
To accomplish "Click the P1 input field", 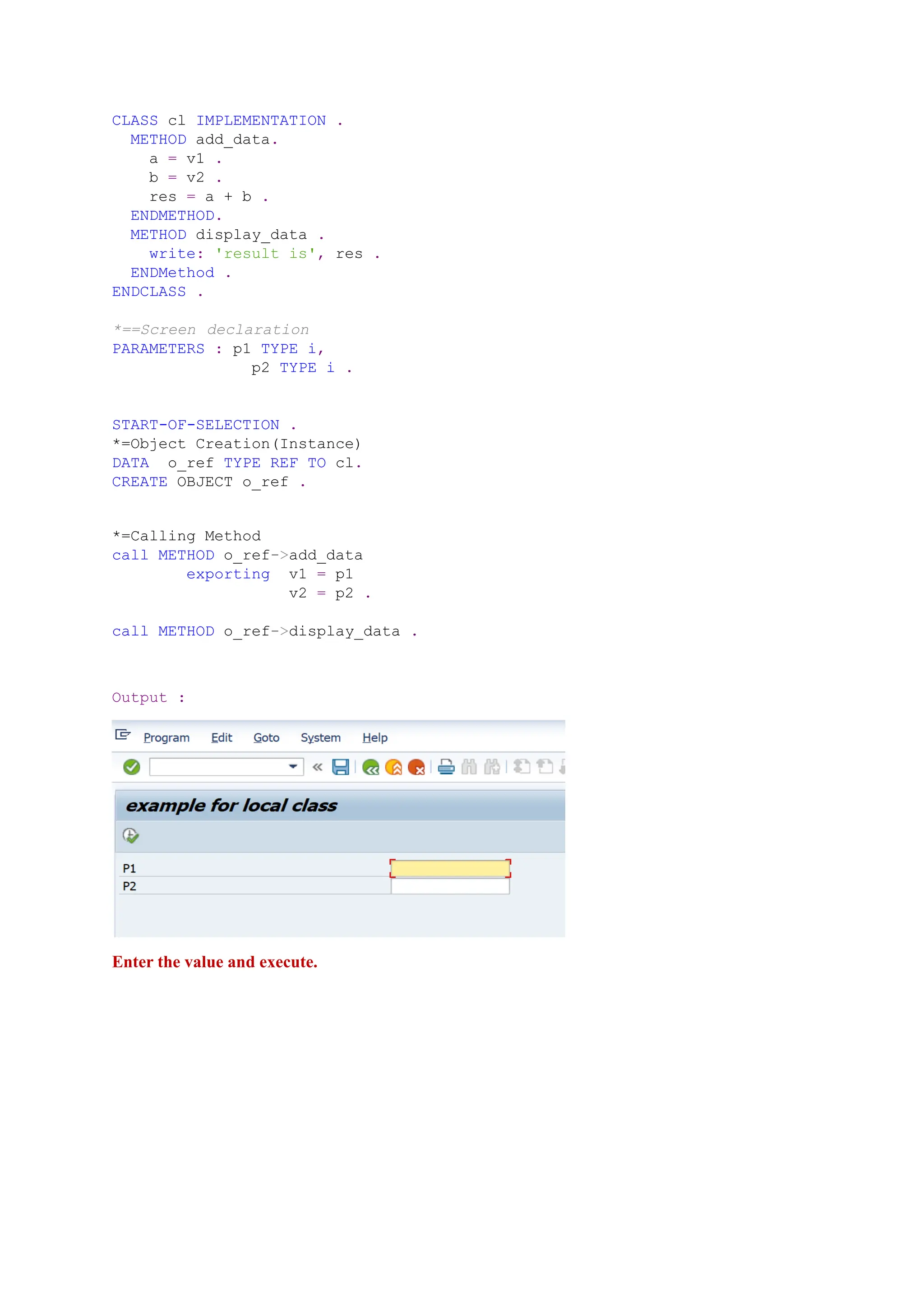I will (x=450, y=868).
